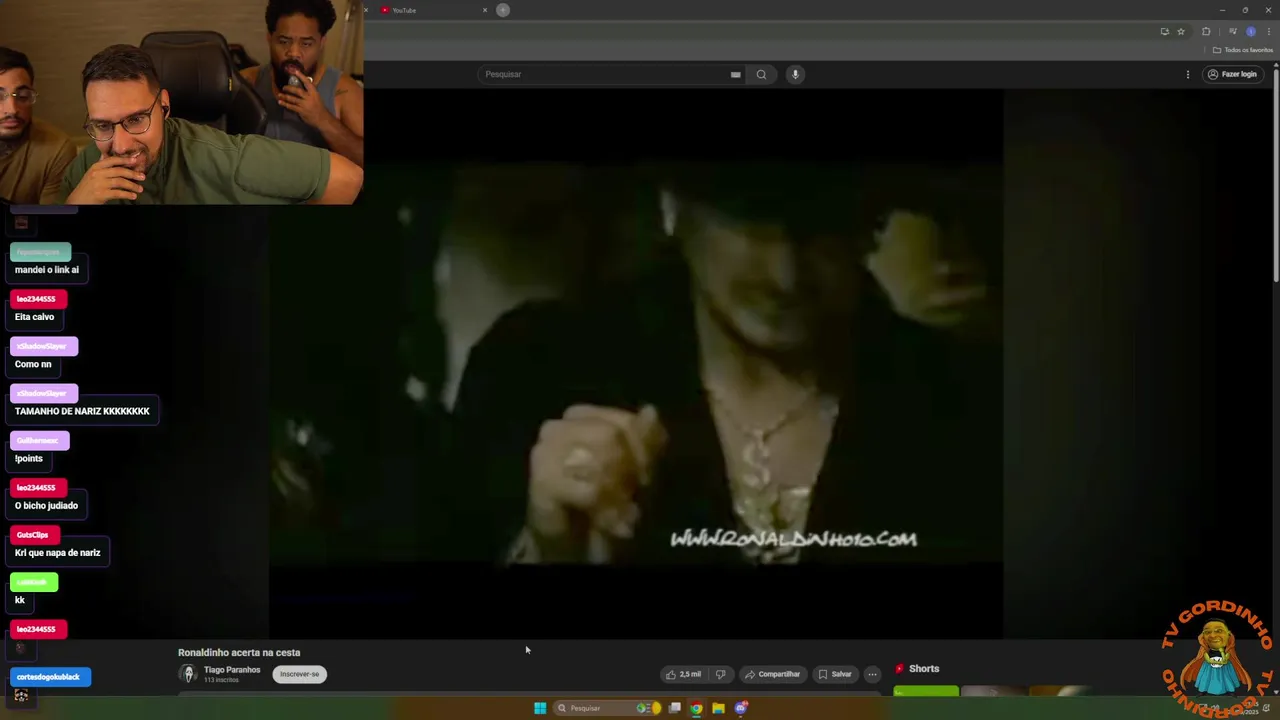This screenshot has width=1280, height=720.
Task: Click the green Shorts thumbnail
Action: click(926, 691)
